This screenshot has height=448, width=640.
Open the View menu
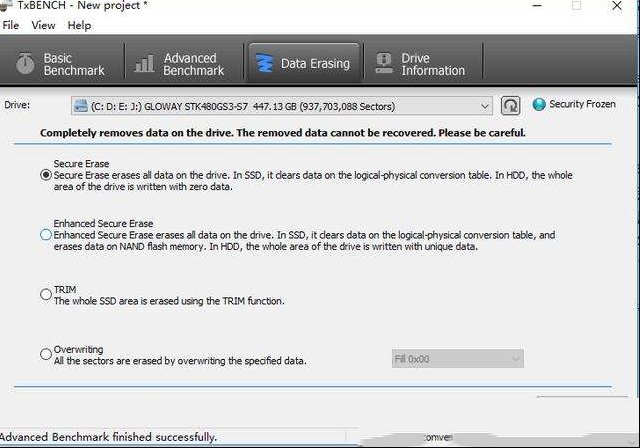(x=43, y=25)
